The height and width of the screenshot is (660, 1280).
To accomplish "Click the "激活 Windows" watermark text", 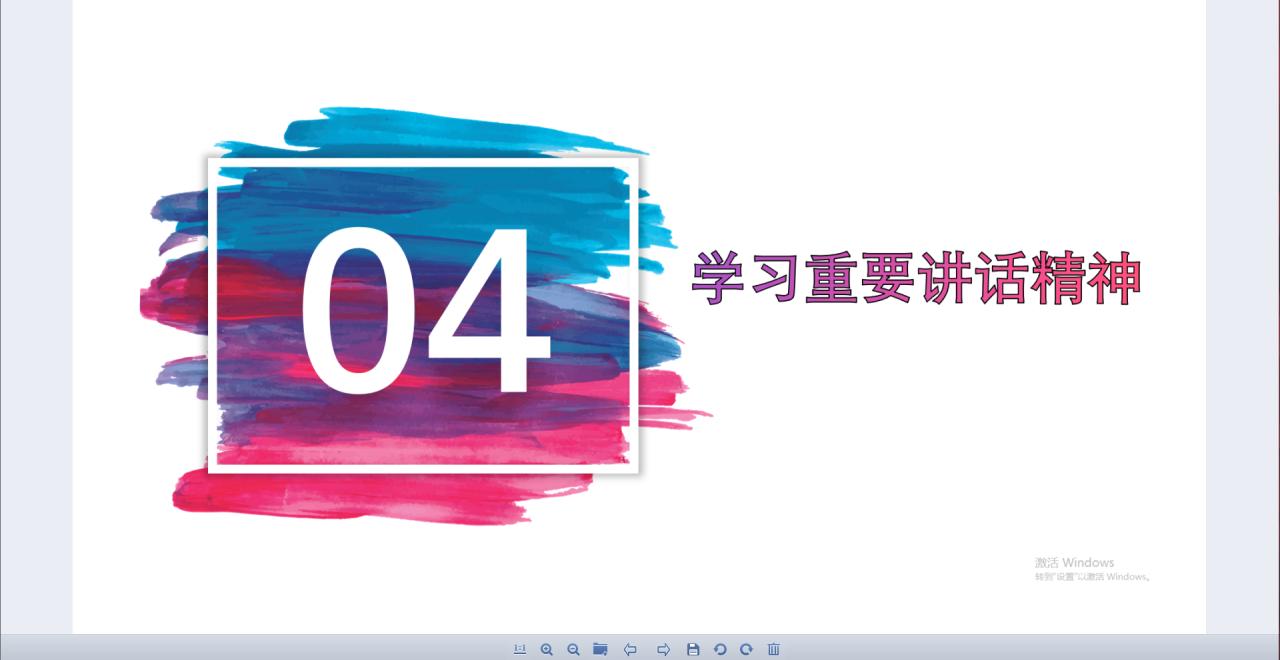I will click(1074, 562).
